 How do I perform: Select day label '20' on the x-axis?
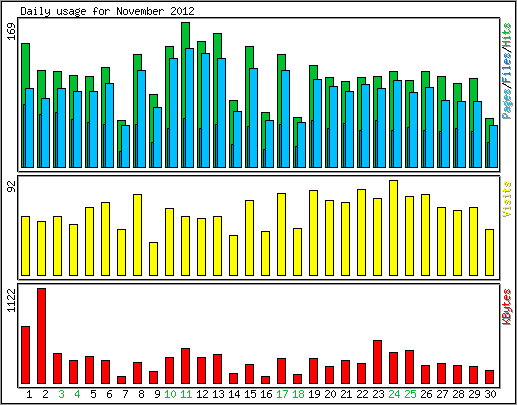(330, 394)
